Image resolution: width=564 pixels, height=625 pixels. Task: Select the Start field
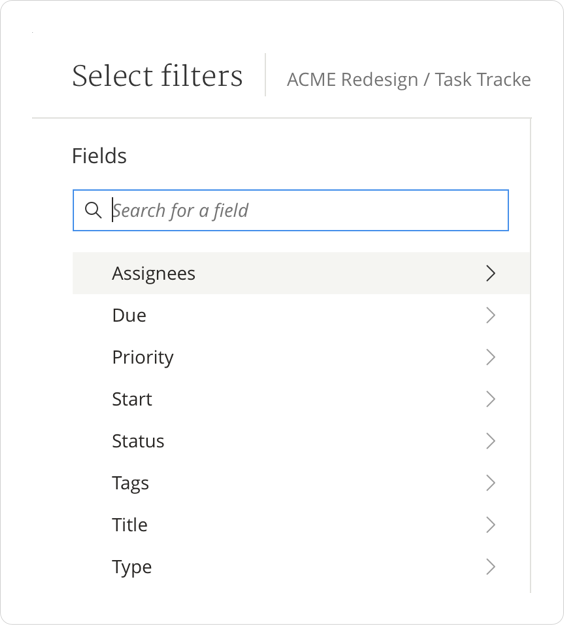(301, 399)
